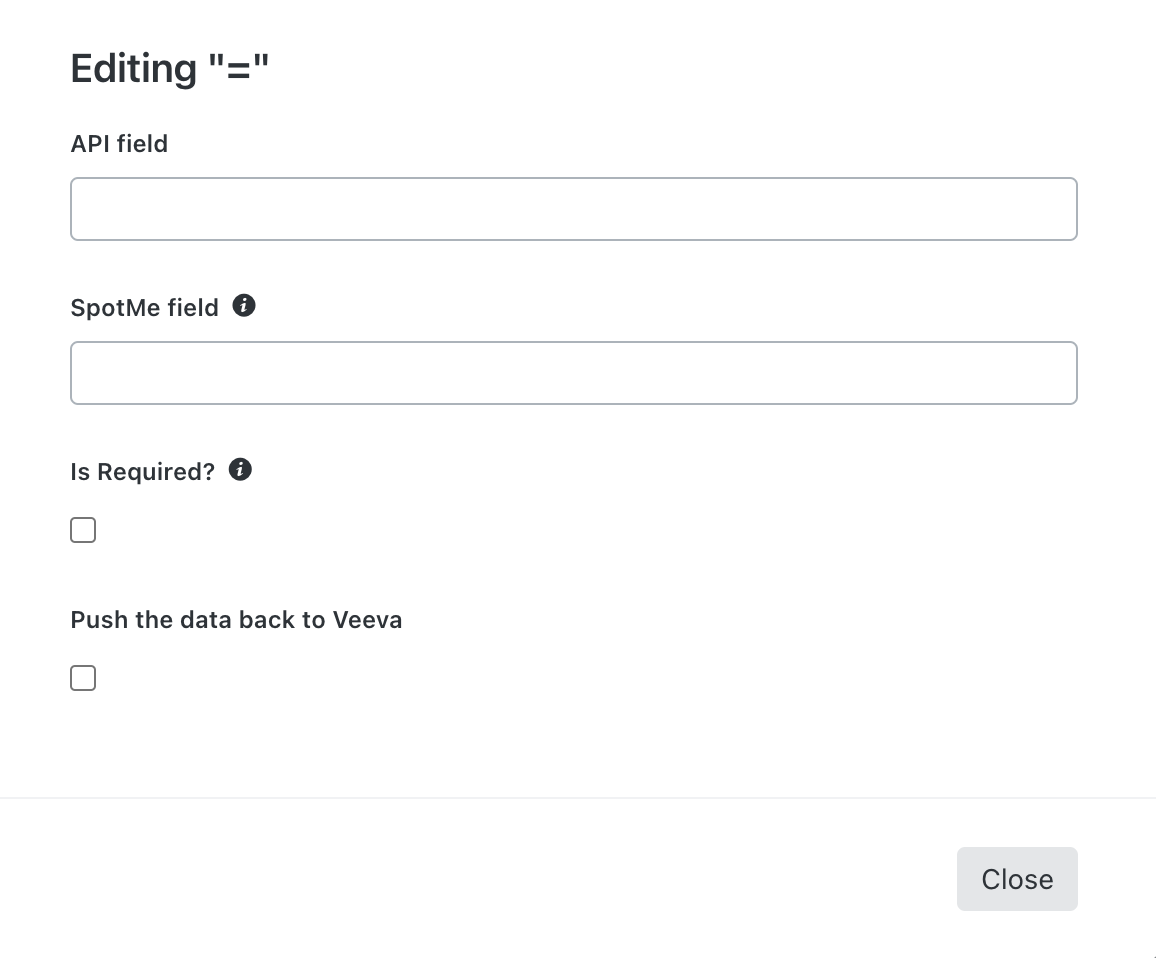The width and height of the screenshot is (1156, 958).
Task: Mark this mapping as required via checkbox
Action: coord(83,530)
